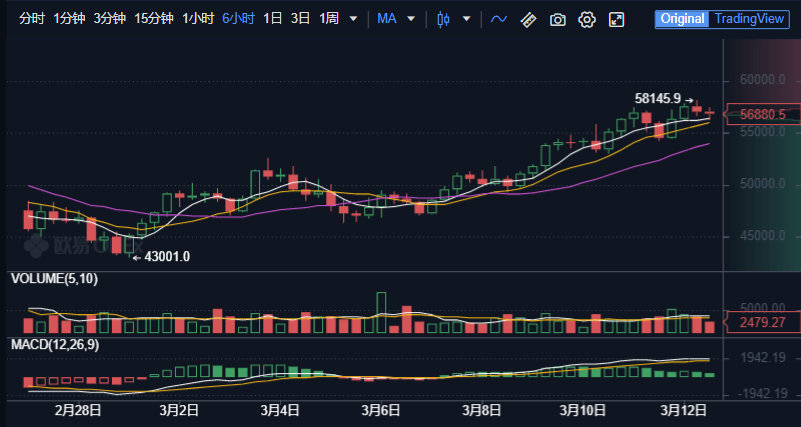
Task: Click the 58145.9 high price label
Action: click(657, 98)
